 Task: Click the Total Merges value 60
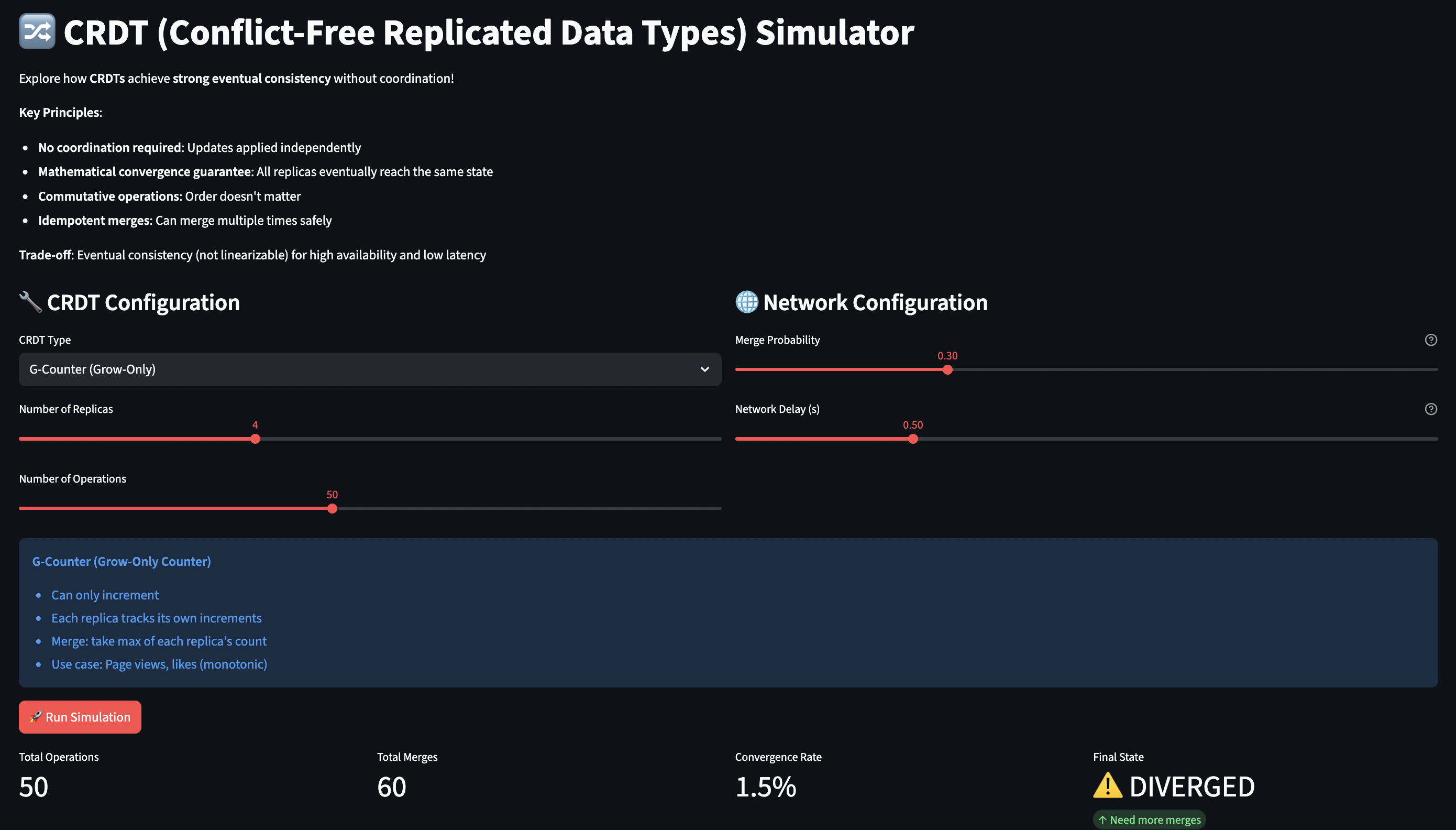391,787
